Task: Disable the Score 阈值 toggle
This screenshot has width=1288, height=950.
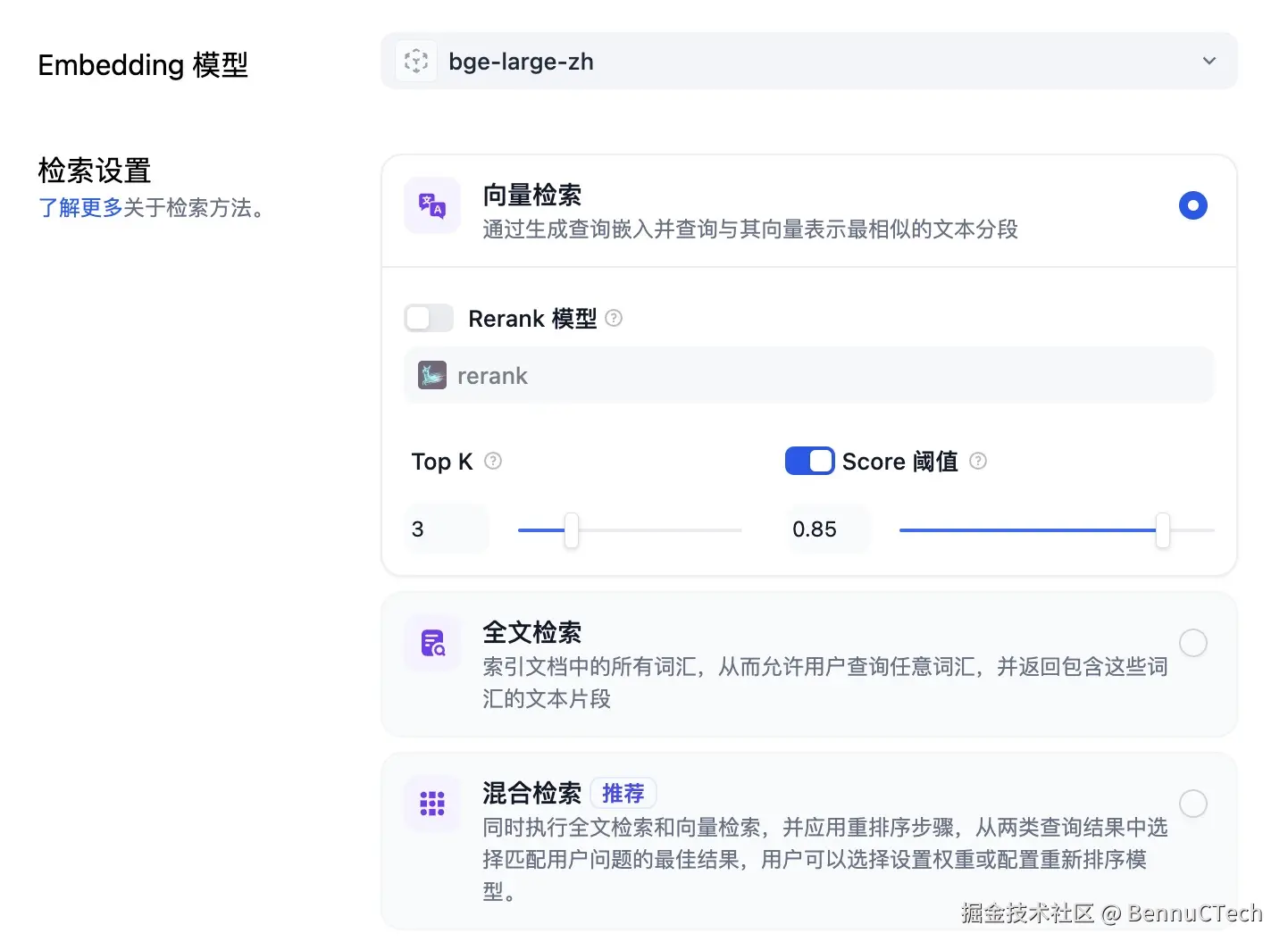Action: [809, 461]
